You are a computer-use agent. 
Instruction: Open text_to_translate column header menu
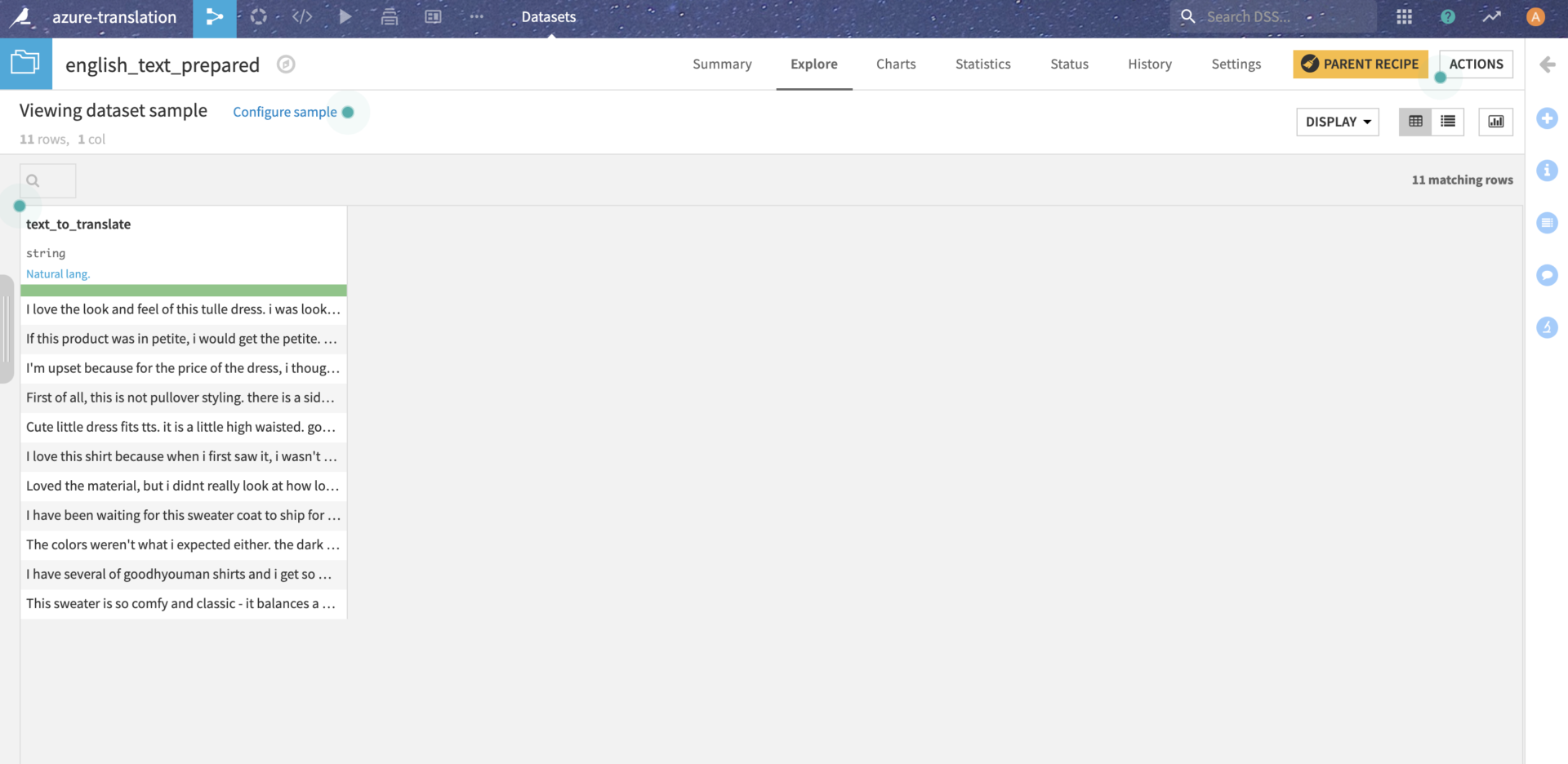coord(78,224)
